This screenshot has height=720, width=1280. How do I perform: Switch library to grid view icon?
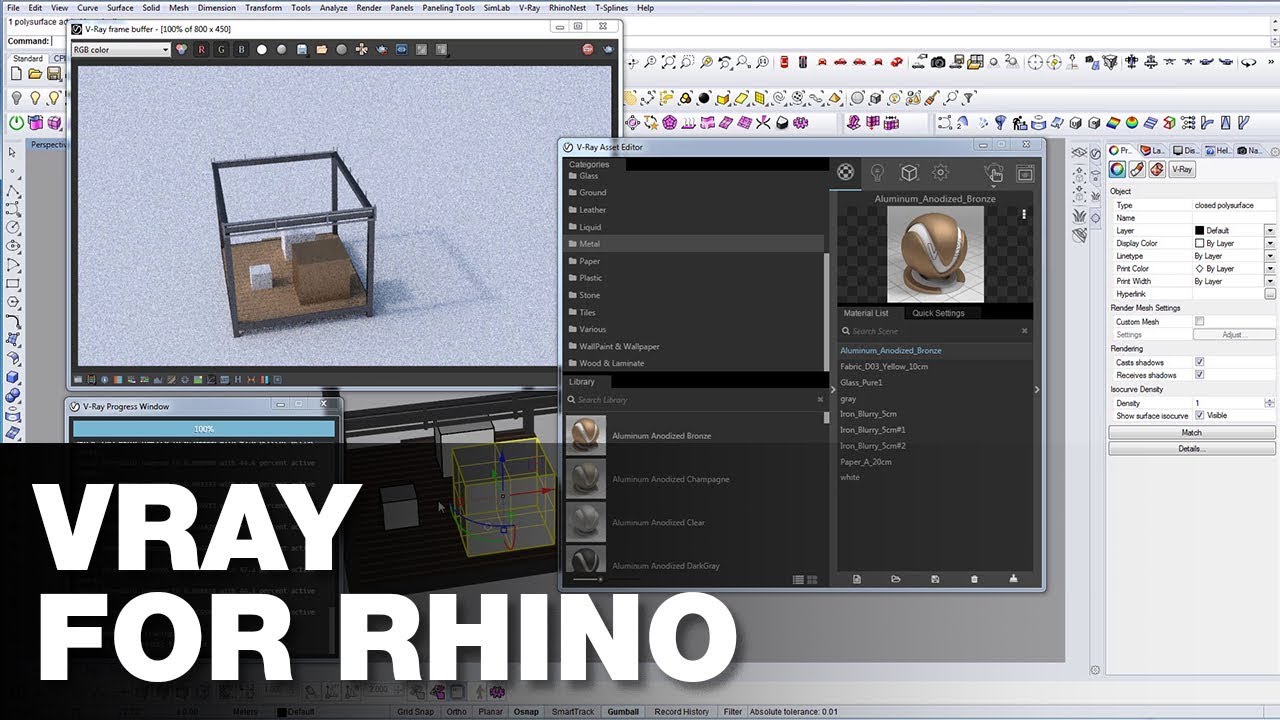pos(812,580)
